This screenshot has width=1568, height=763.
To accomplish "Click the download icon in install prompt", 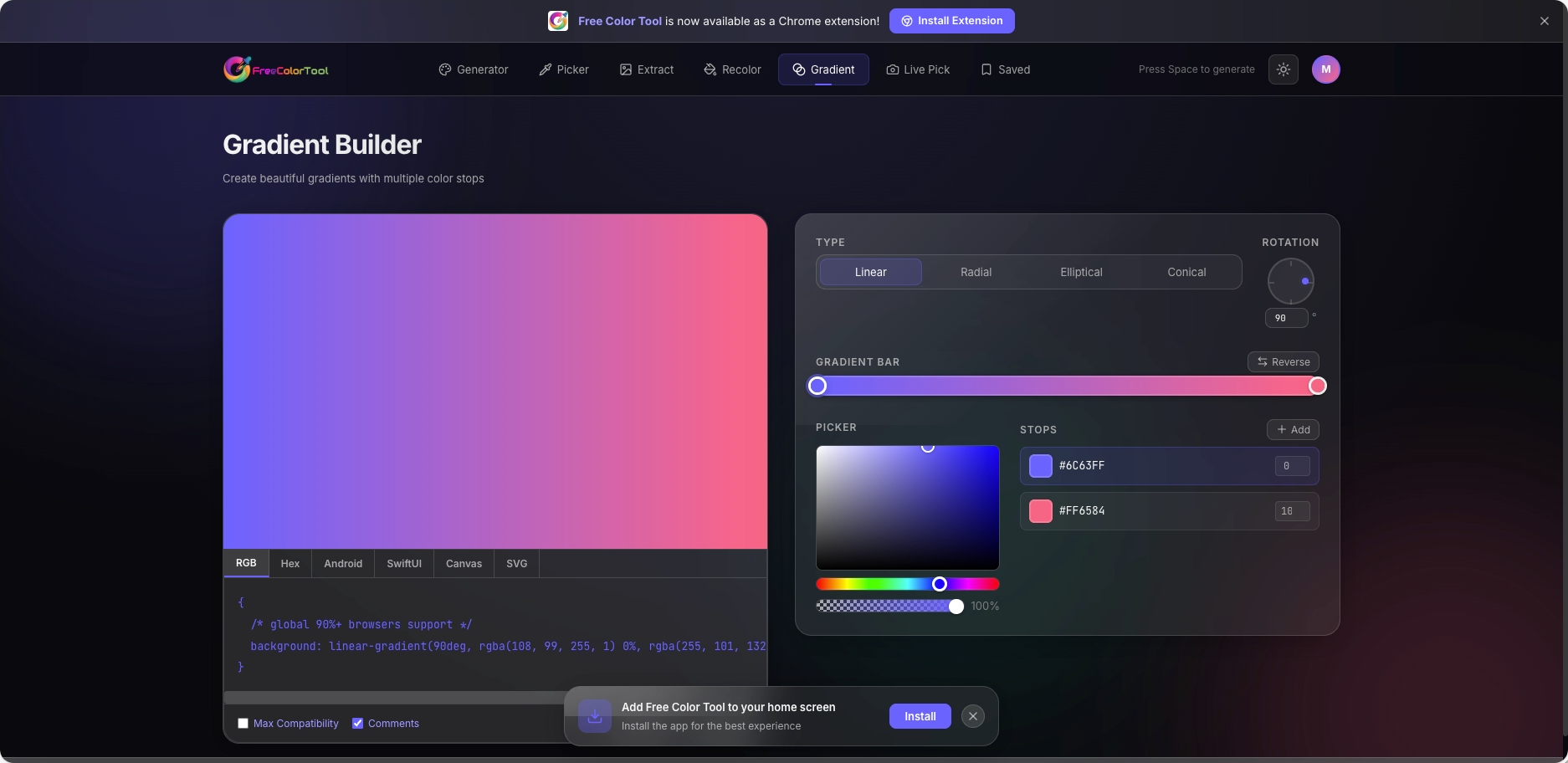I will click(x=594, y=716).
